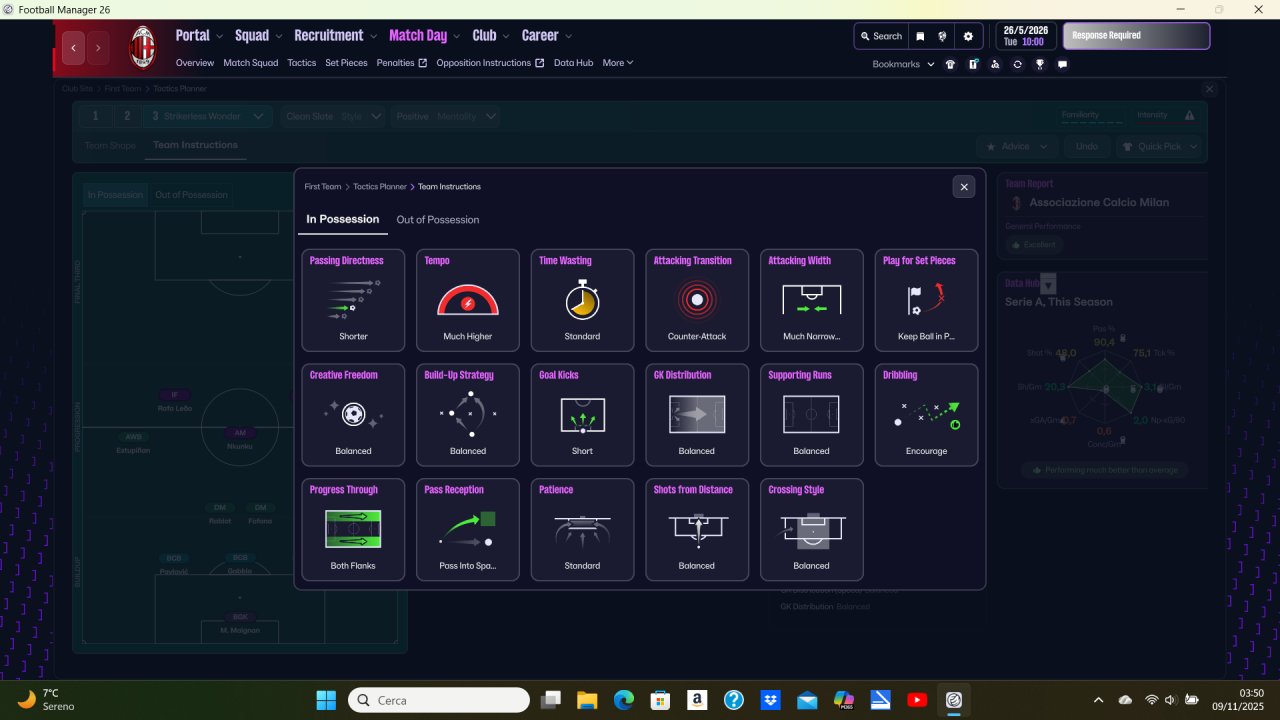Click the Search button in top bar
1280x720 pixels.
(881, 36)
